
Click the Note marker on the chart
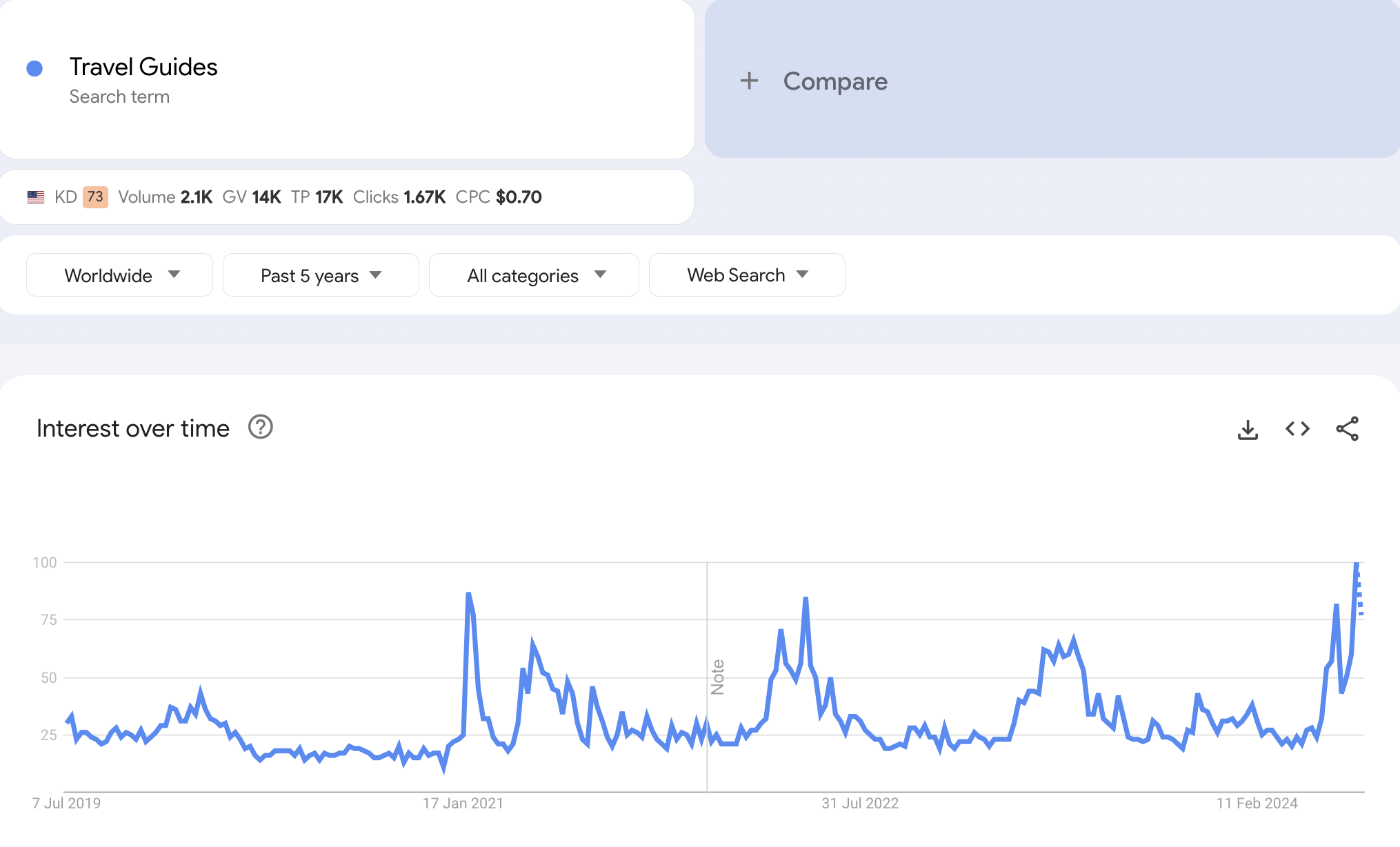point(717,677)
